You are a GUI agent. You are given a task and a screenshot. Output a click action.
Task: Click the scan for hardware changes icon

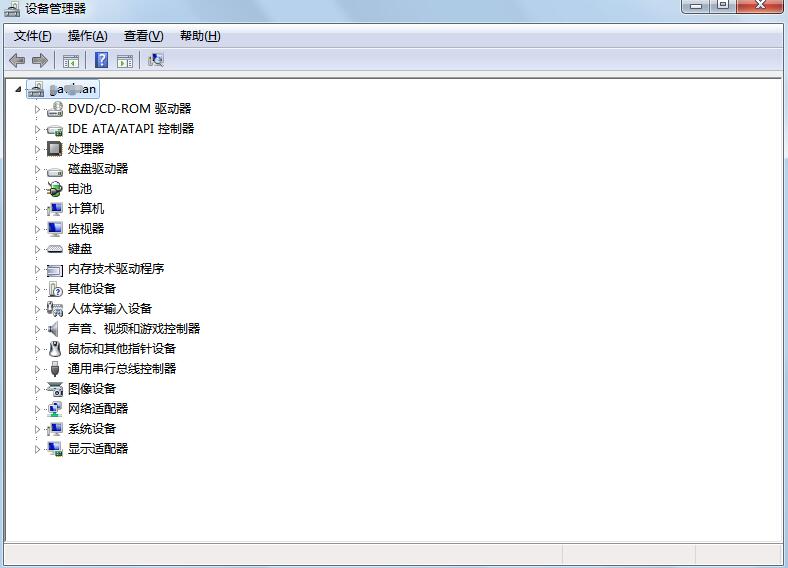click(x=155, y=61)
